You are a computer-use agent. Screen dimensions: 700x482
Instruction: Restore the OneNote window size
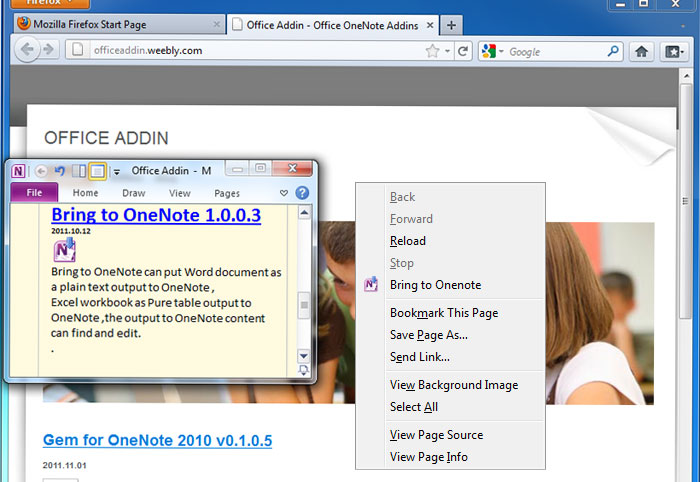pyautogui.click(x=260, y=168)
